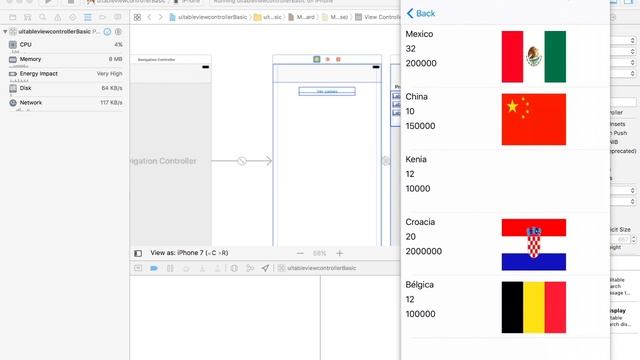640x360 pixels.
Task: Select the Mexico row in simulator
Action: tap(505, 56)
